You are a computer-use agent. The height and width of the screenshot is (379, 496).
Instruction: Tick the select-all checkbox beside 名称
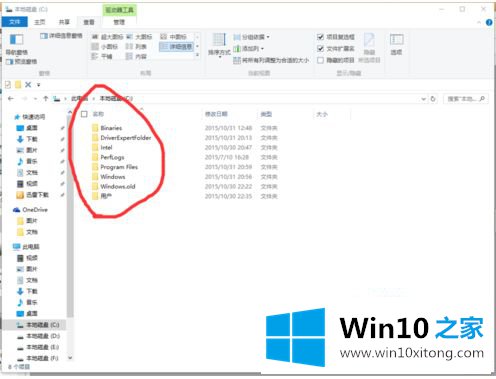tap(84, 114)
